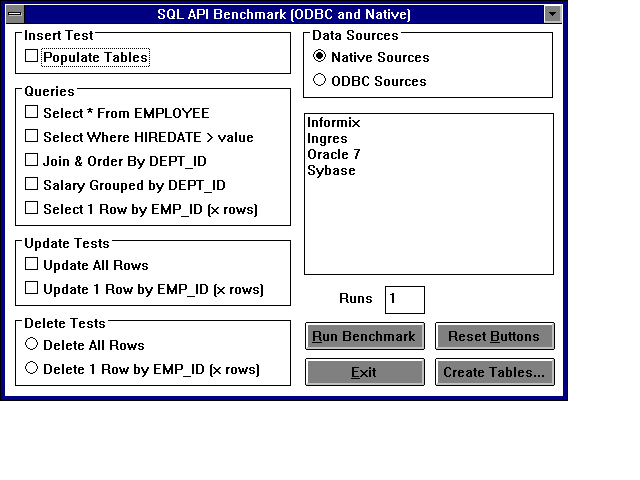Toggle Select 1 Row by EMP_ID query
Screen dimensions: 640x480
point(32,209)
